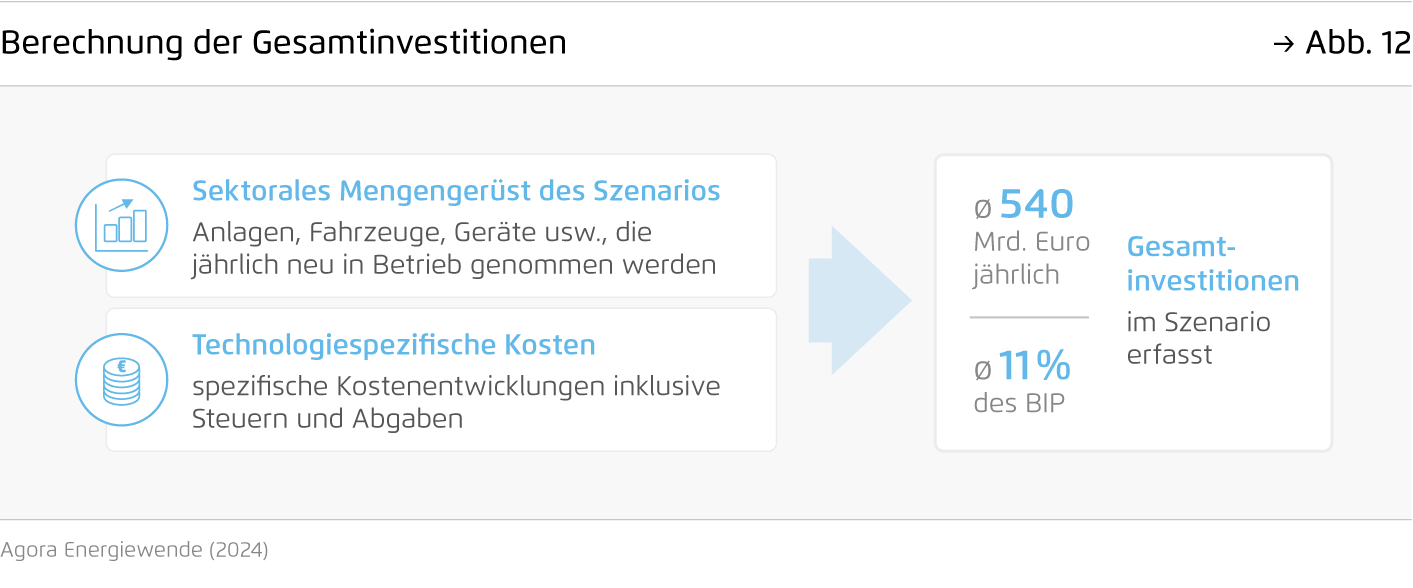Click the euro coin stack icon
The image size is (1413, 588).
pos(121,380)
